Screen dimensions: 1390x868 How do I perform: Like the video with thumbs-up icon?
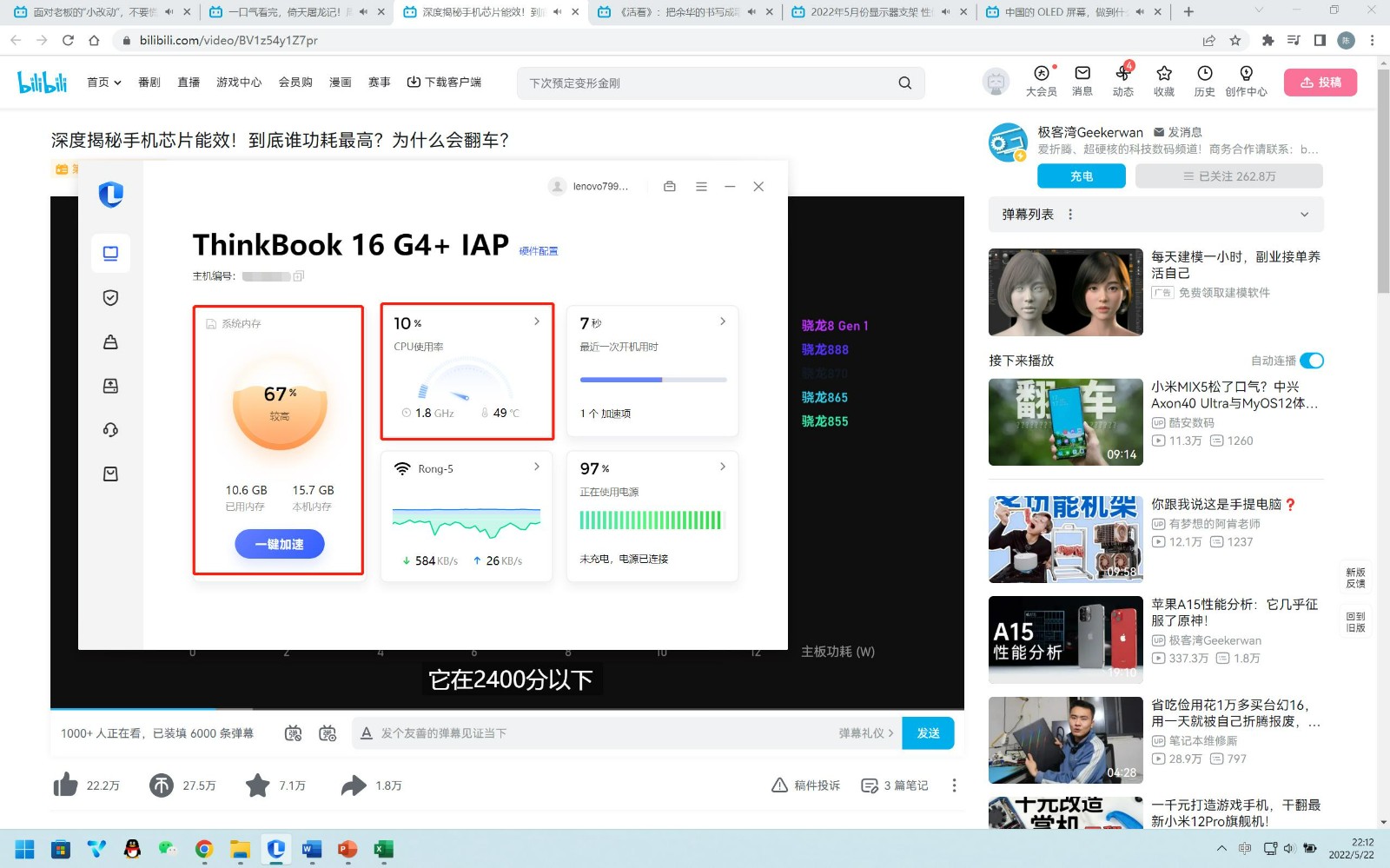tap(66, 785)
